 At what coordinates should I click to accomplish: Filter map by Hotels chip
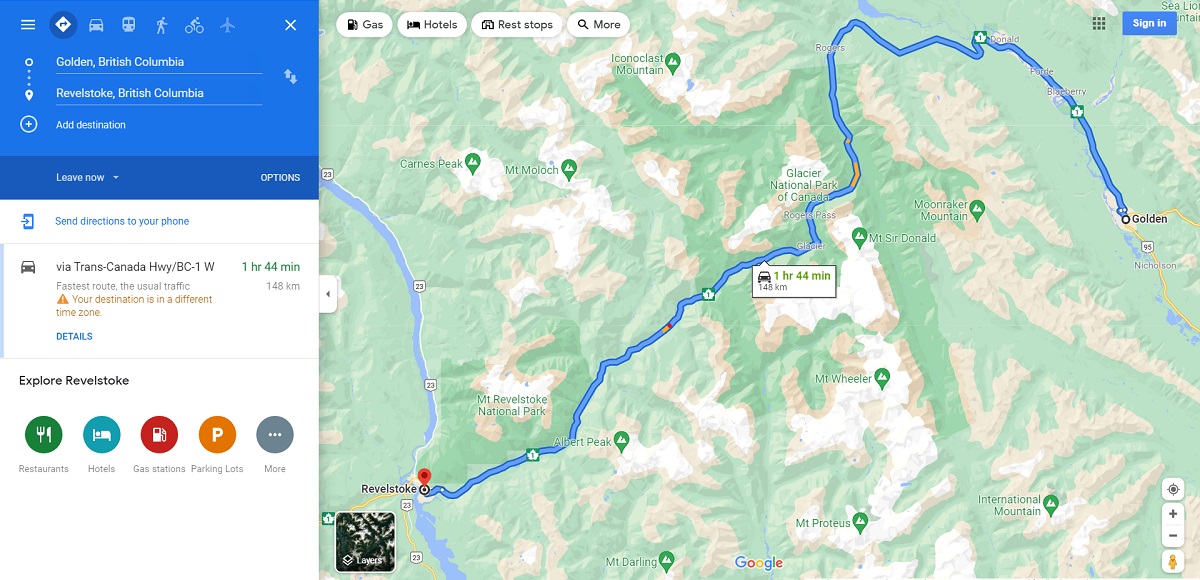[x=432, y=25]
